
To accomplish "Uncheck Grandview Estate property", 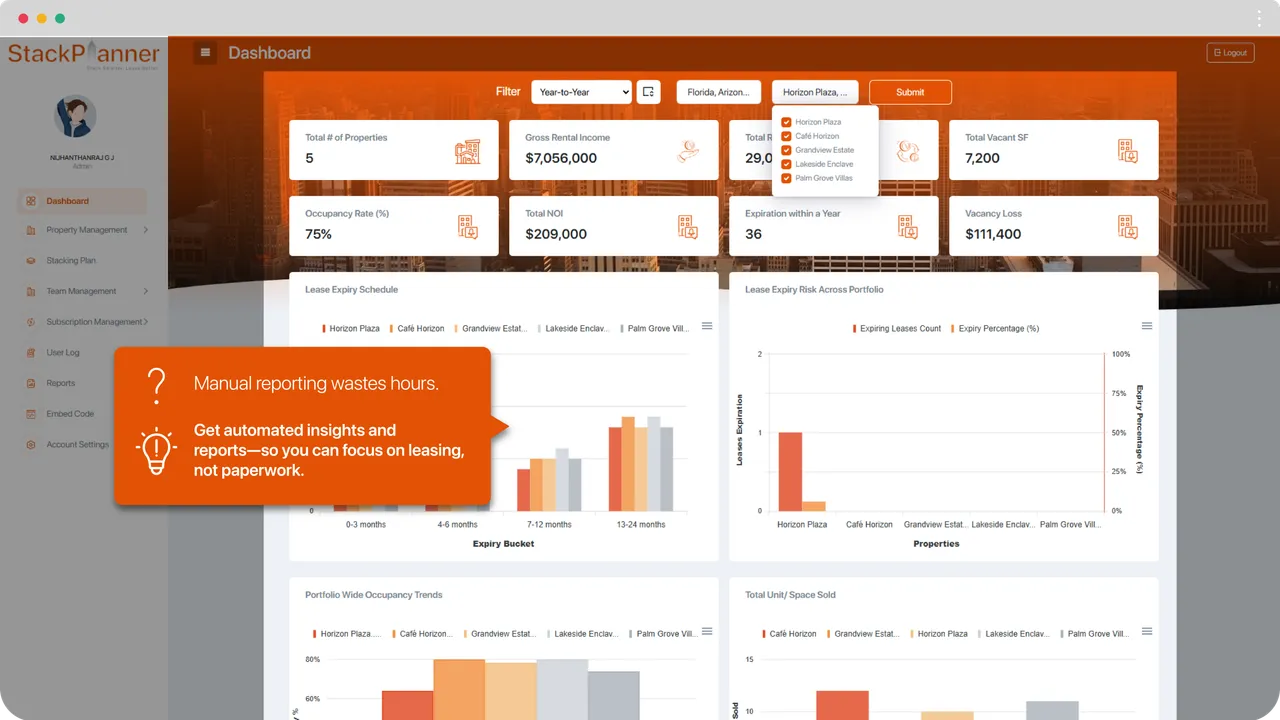I will (x=785, y=150).
